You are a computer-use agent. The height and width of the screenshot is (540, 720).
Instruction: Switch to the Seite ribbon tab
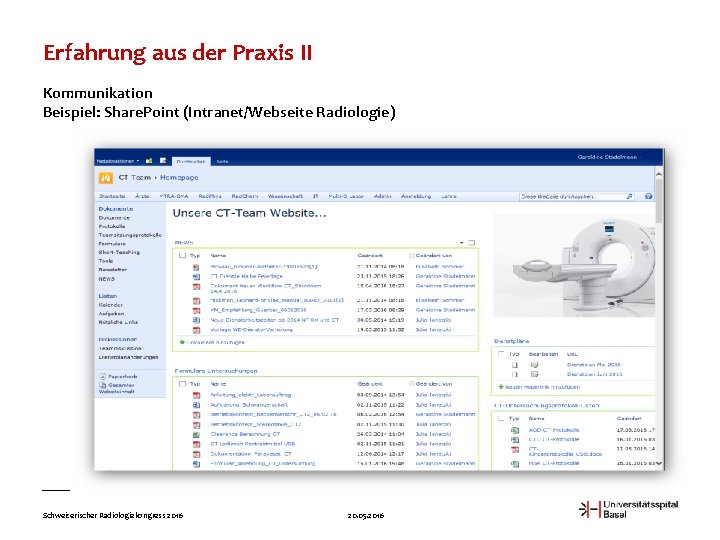tap(222, 161)
